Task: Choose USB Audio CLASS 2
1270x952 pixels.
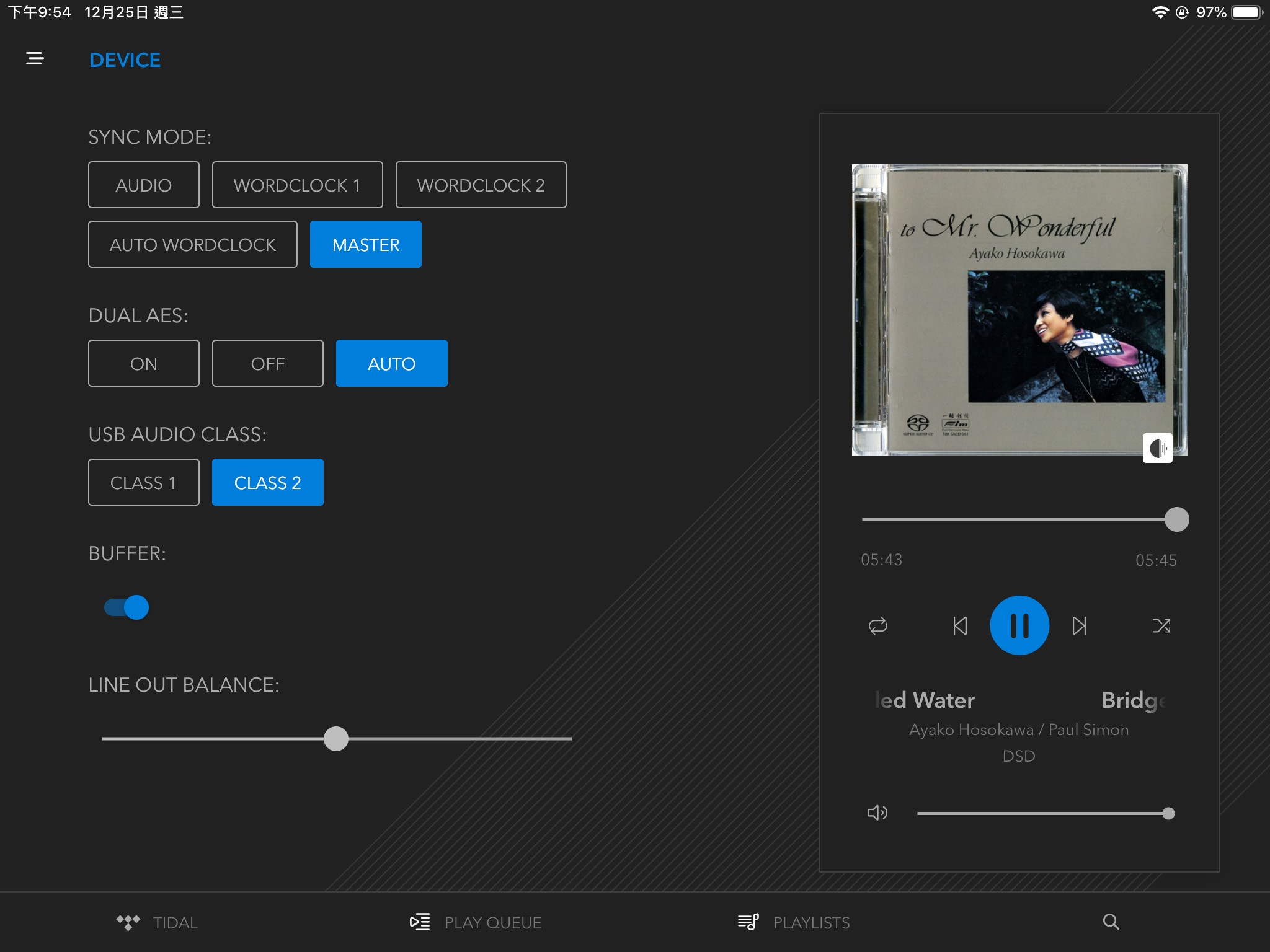Action: [268, 482]
